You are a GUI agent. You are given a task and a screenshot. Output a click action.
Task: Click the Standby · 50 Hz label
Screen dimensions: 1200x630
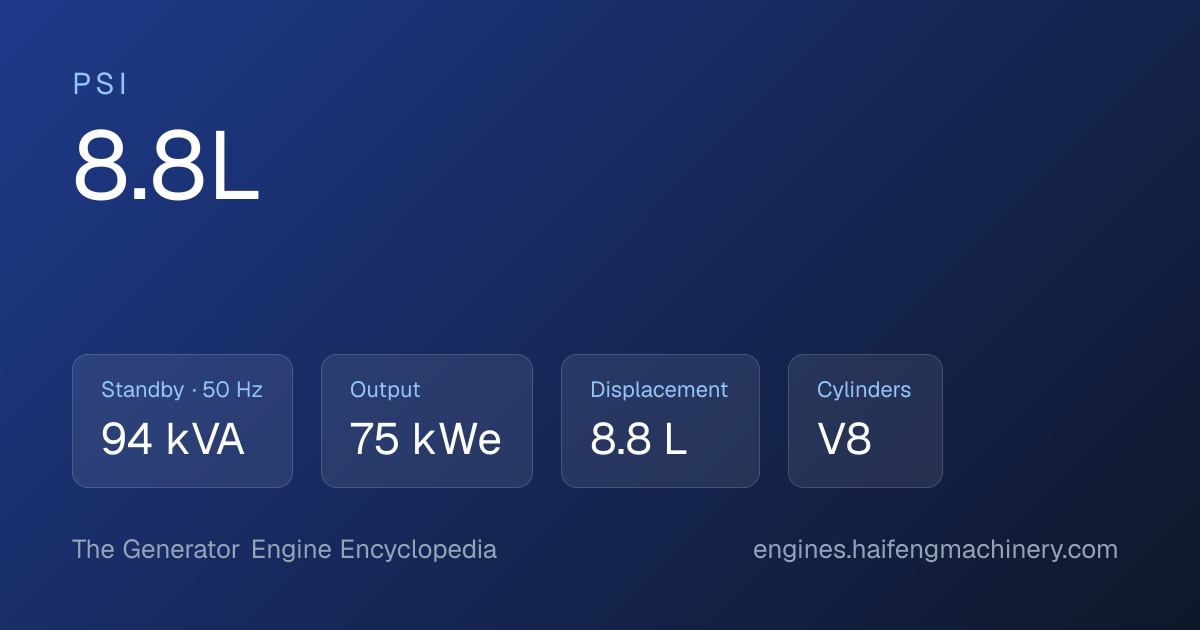(x=182, y=390)
